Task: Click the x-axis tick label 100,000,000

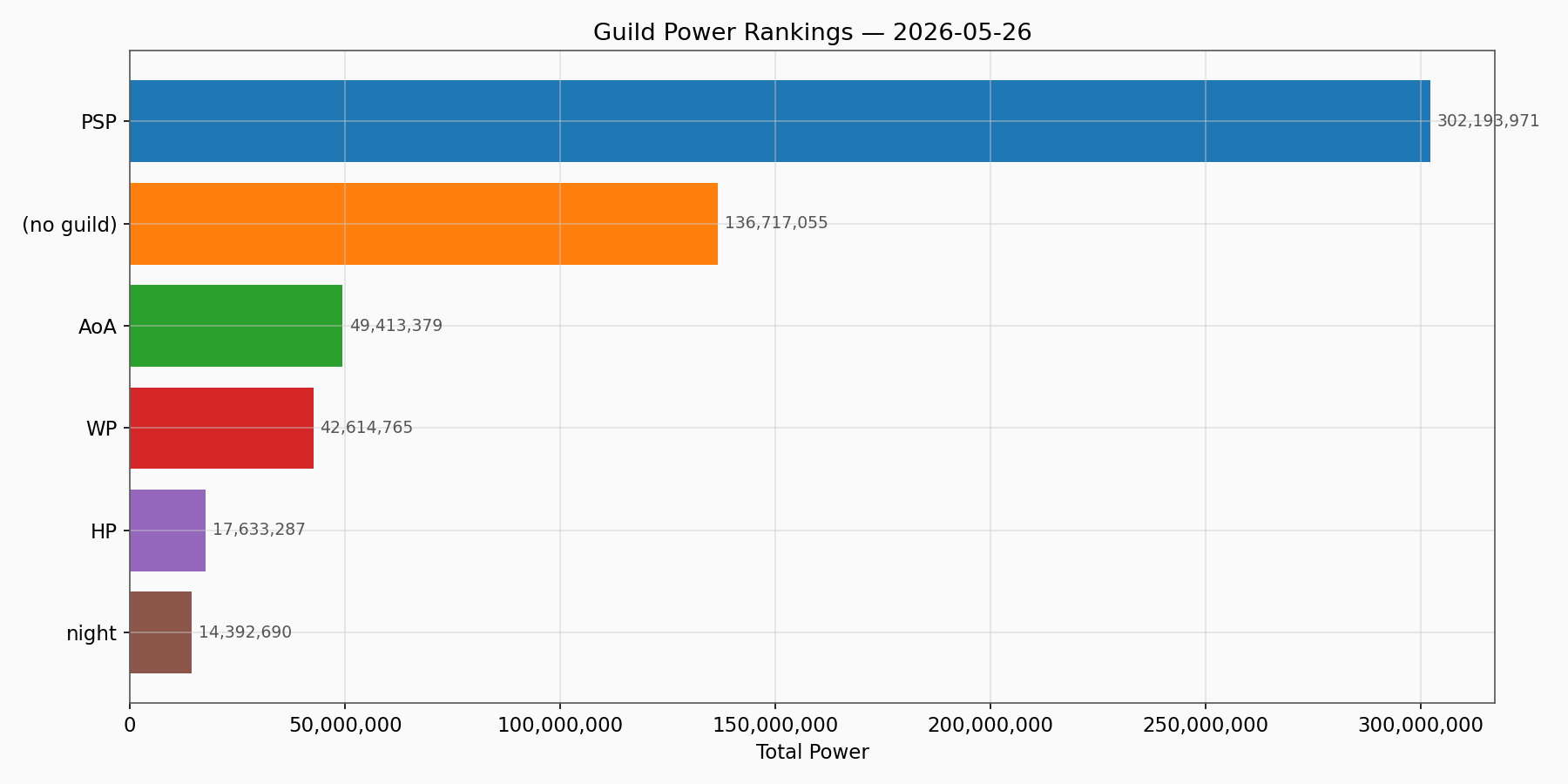Action: click(560, 725)
